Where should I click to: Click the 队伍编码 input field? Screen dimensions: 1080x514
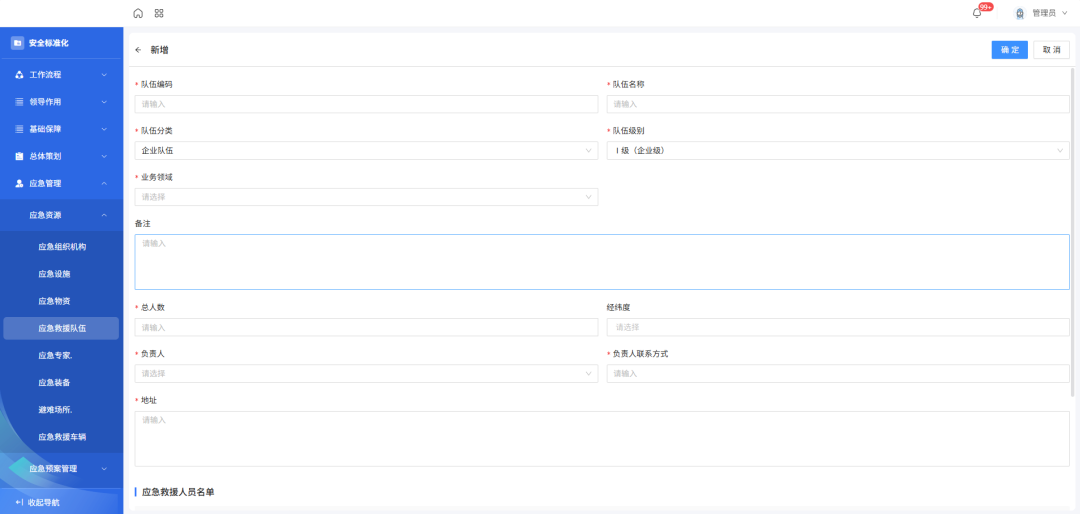(366, 104)
